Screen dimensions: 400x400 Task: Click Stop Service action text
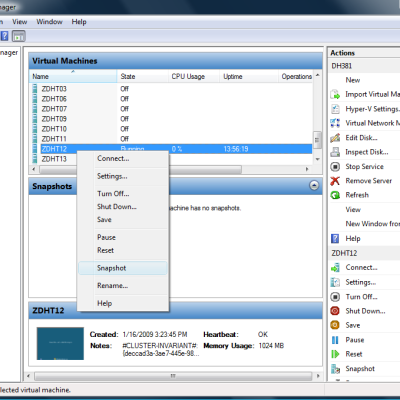click(x=364, y=166)
